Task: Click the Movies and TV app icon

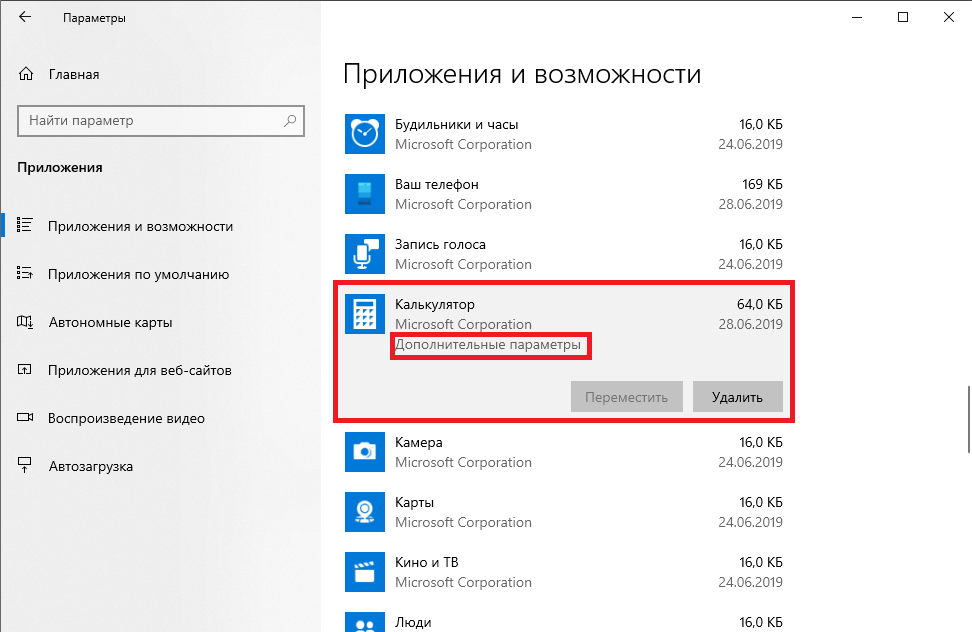Action: (x=364, y=572)
